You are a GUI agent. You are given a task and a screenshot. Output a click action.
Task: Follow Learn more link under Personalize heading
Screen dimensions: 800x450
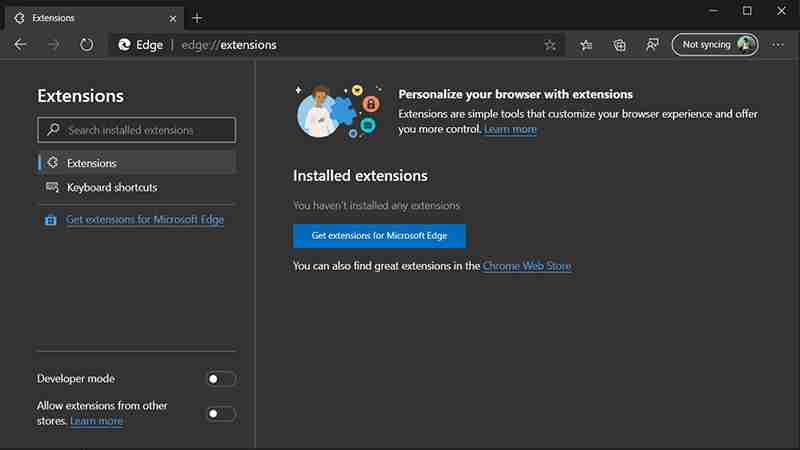point(510,129)
